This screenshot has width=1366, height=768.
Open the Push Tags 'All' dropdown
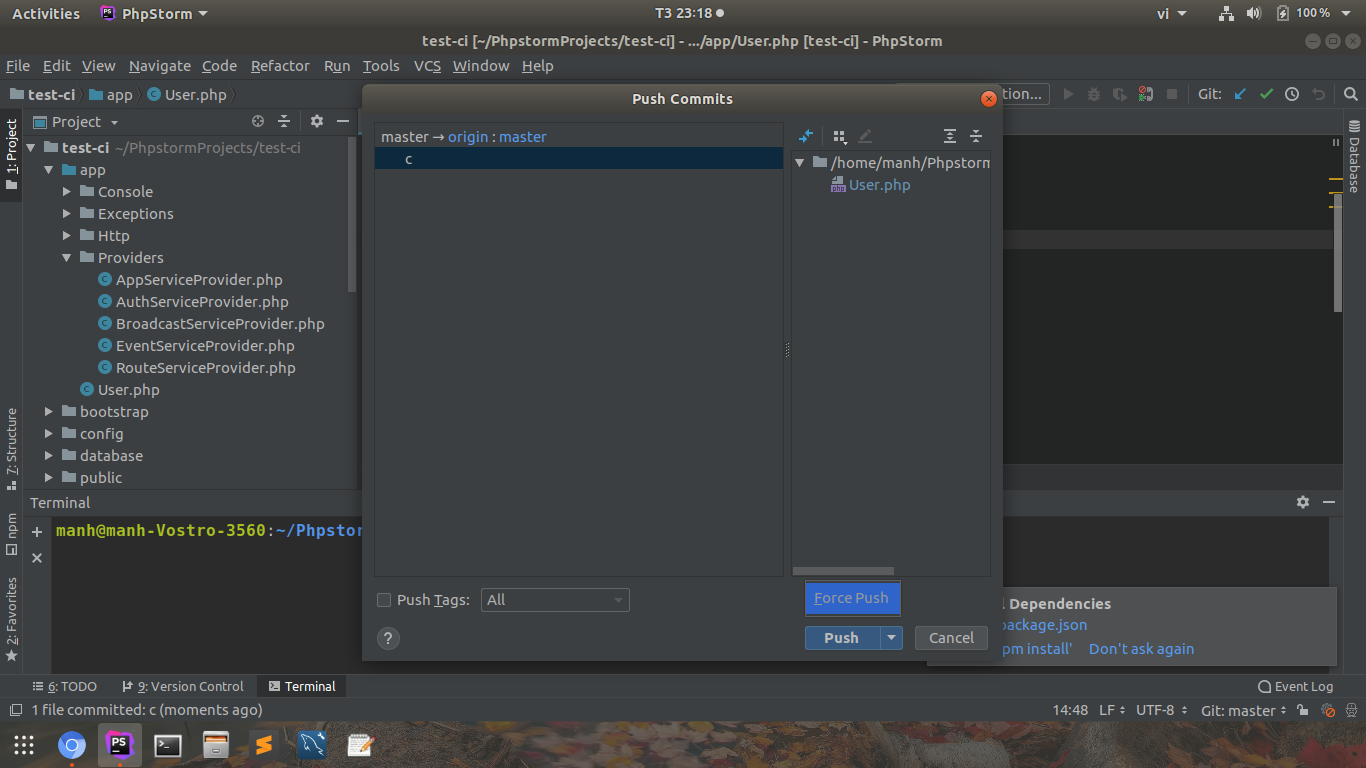pyautogui.click(x=555, y=600)
